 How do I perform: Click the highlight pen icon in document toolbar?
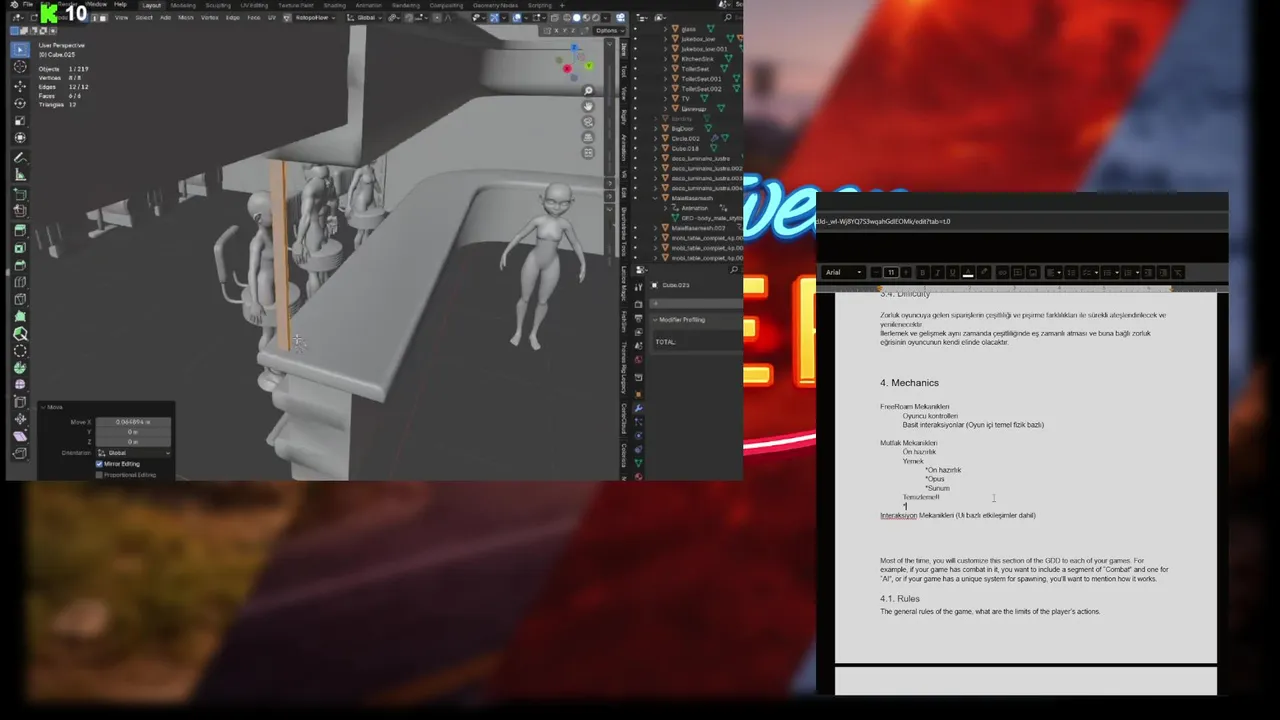click(984, 272)
